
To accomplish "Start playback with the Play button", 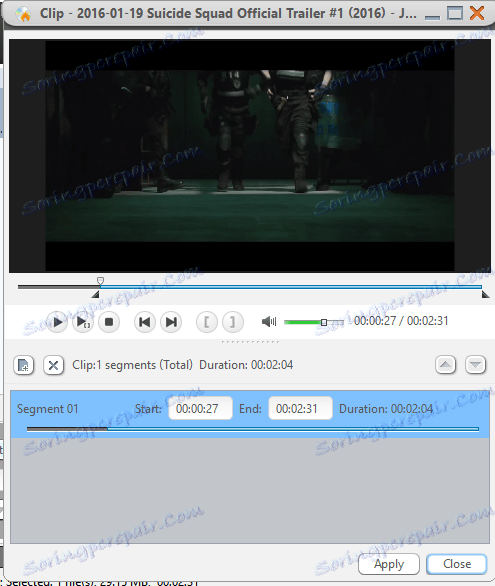I will click(57, 322).
